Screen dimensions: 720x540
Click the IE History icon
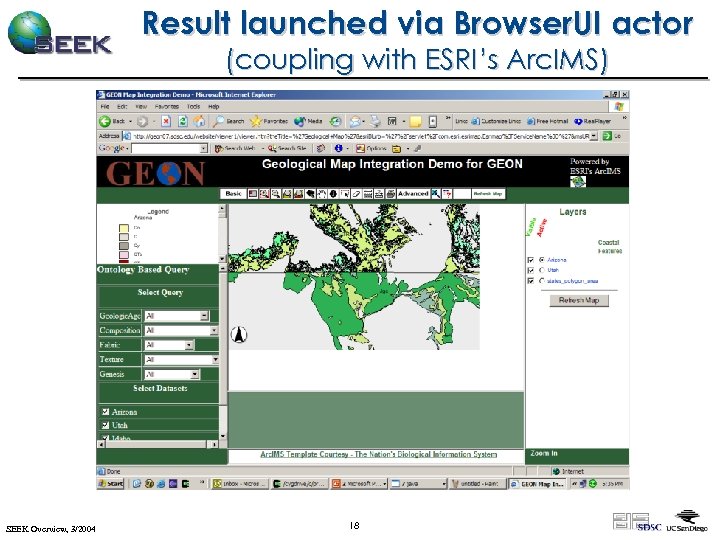(x=336, y=121)
